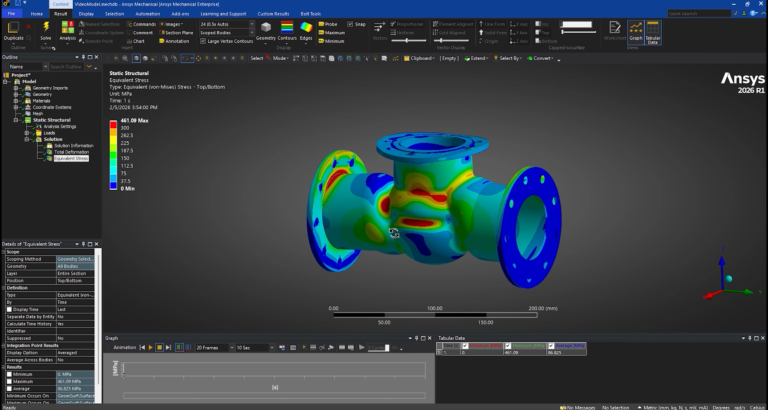768x410 pixels.
Task: Pin the Outline panel
Action: point(83,57)
